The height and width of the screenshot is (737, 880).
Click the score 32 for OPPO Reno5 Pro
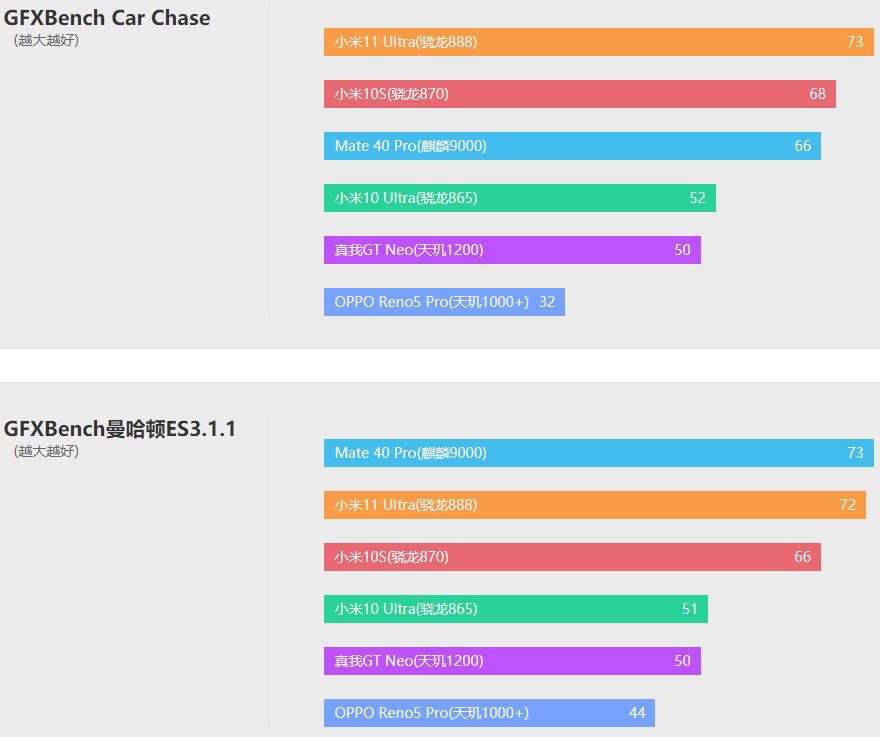coord(547,302)
